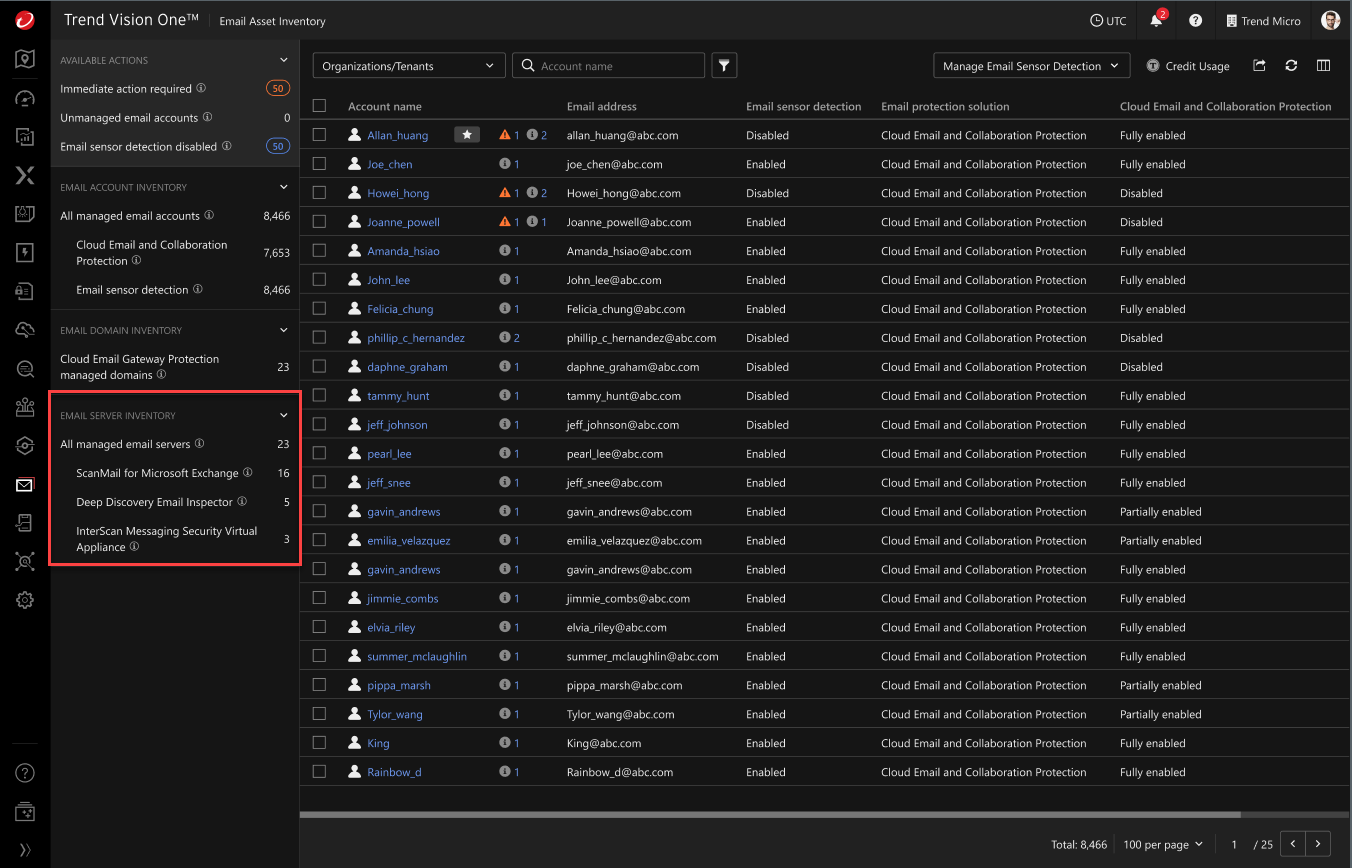The image size is (1352, 868).
Task: Select Cloud Email and Collaboration Protection in sidebar
Action: pos(151,252)
